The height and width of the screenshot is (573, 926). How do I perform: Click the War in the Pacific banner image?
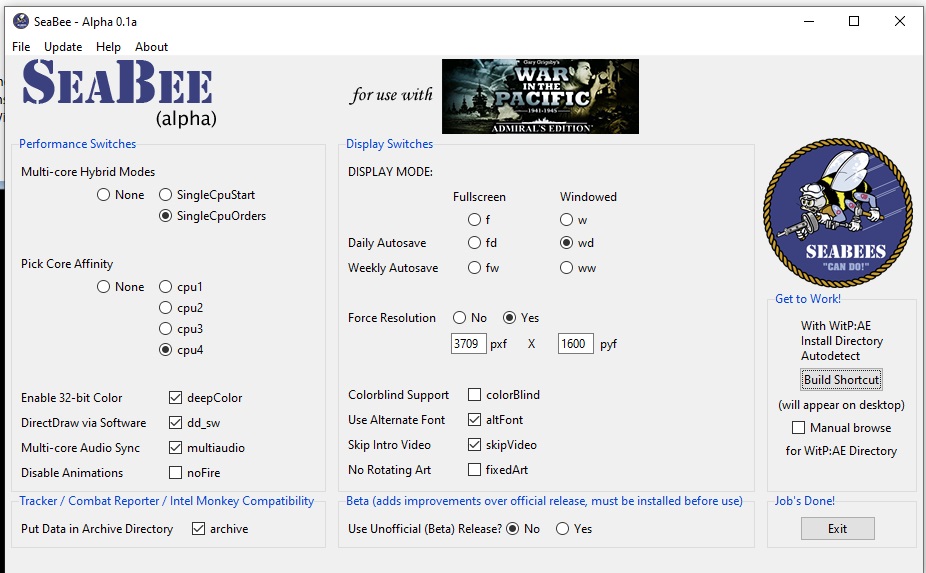tap(540, 96)
